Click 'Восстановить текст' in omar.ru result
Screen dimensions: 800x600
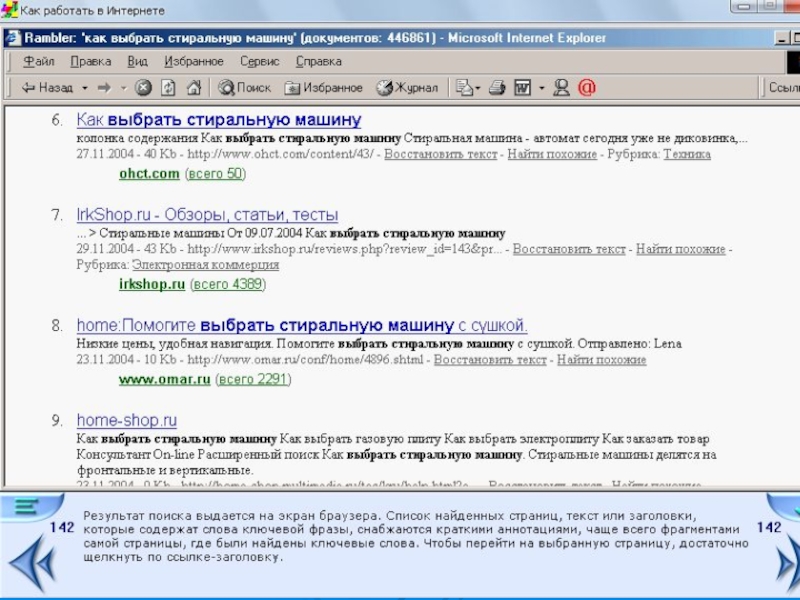pos(490,360)
